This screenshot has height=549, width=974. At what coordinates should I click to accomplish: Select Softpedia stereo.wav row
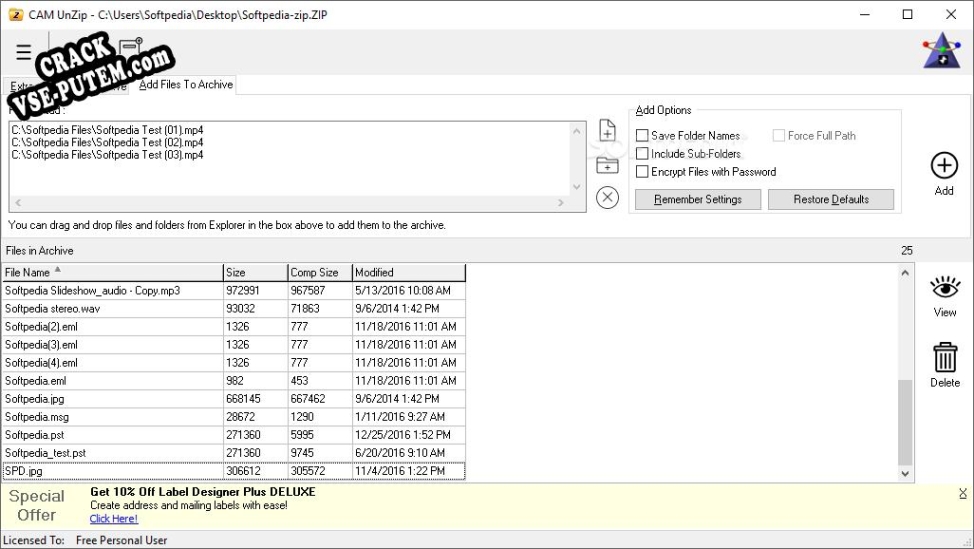click(234, 308)
